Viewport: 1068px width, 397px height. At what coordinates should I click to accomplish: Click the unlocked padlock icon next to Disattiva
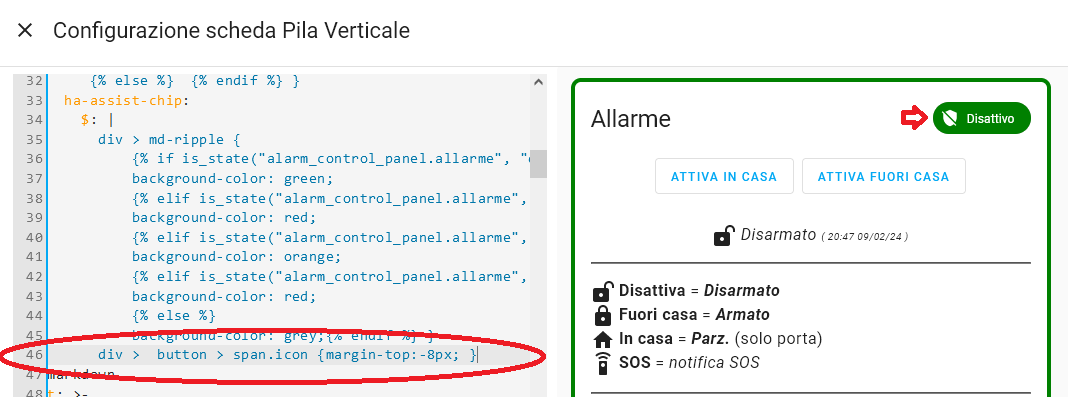[x=602, y=291]
